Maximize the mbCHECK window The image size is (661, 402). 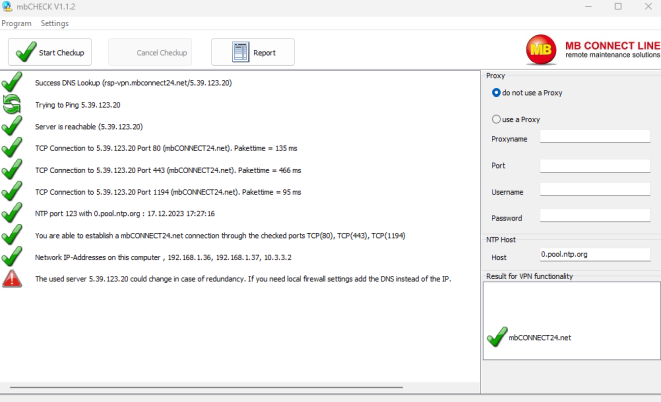pyautogui.click(x=618, y=7)
